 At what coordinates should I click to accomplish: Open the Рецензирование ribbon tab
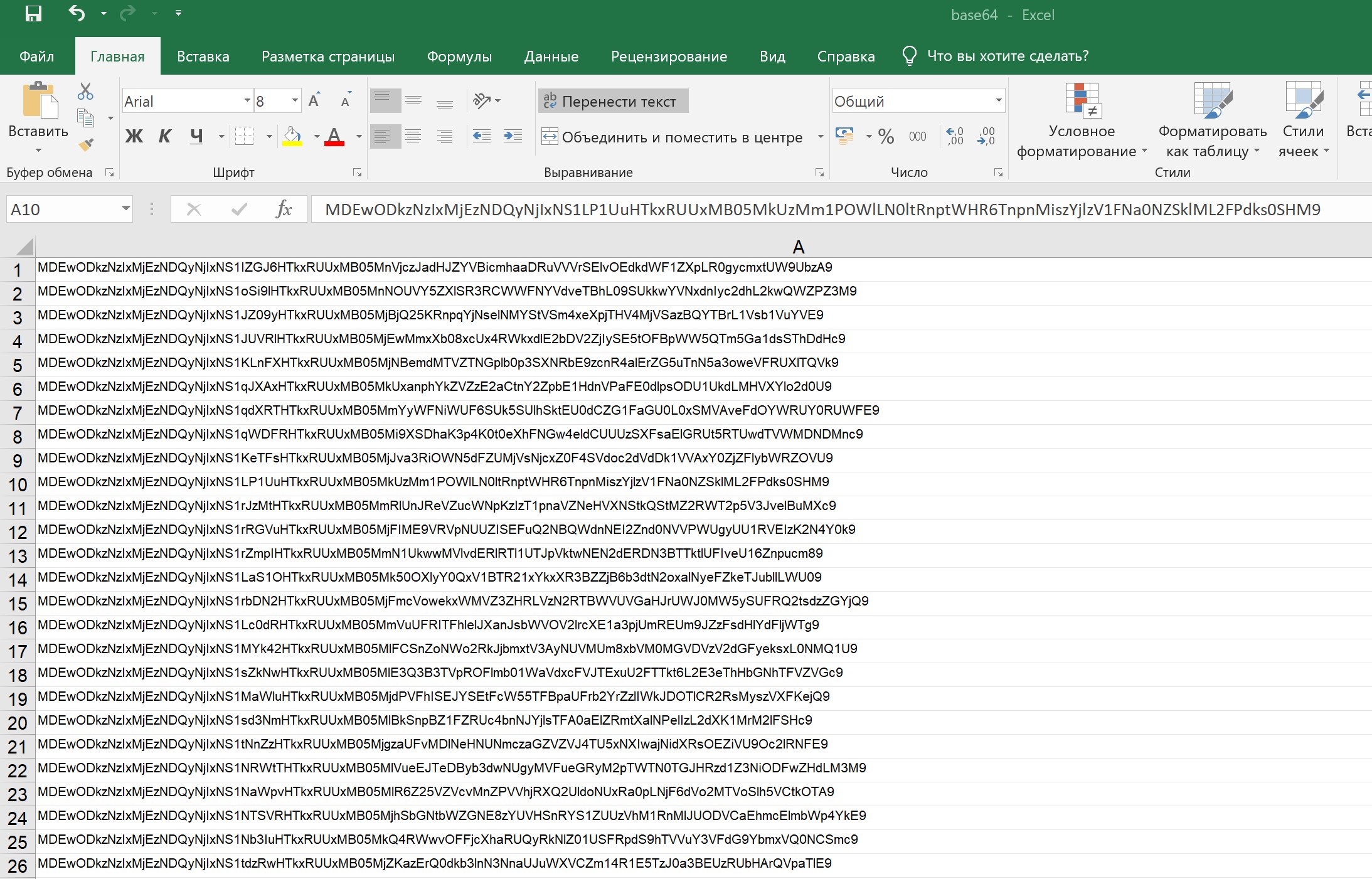pyautogui.click(x=669, y=56)
